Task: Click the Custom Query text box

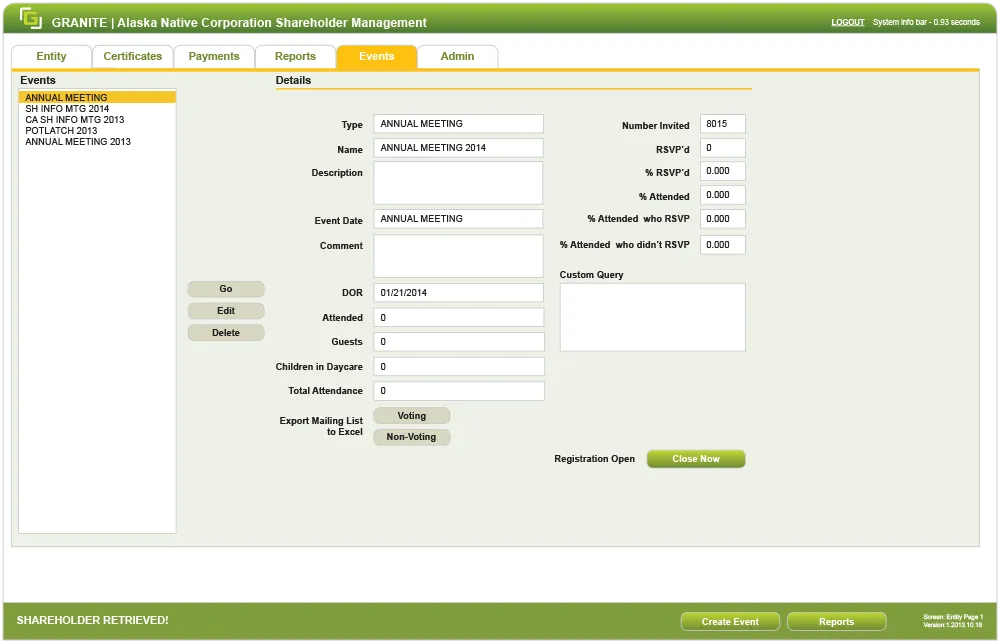Action: [652, 317]
